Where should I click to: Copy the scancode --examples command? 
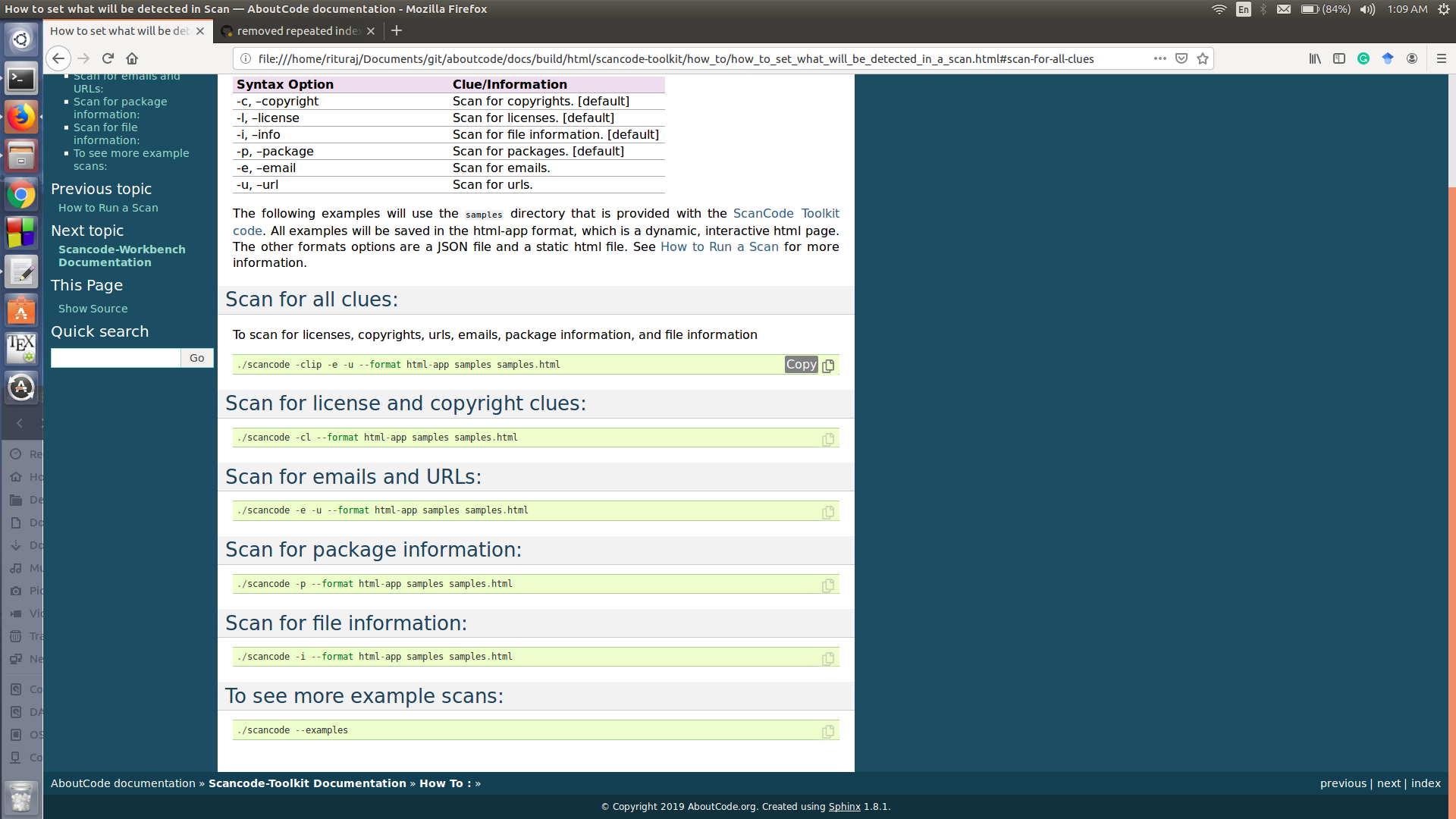828,732
